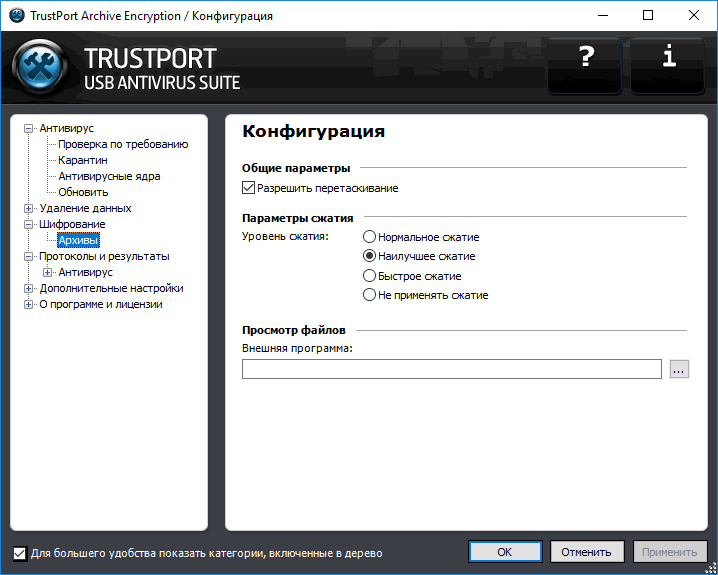Collapse the top-level Антивирус tree node
The image size is (718, 575).
point(28,128)
